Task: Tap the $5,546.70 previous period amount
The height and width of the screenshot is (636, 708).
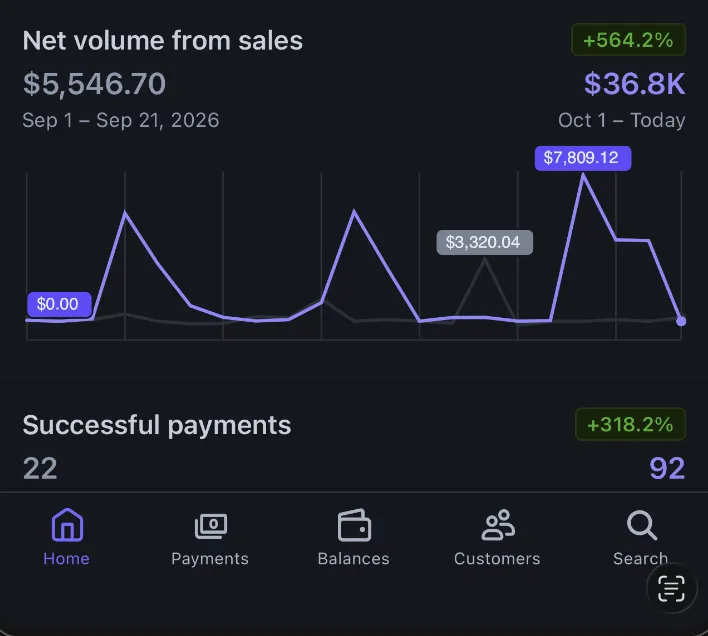Action: (94, 84)
